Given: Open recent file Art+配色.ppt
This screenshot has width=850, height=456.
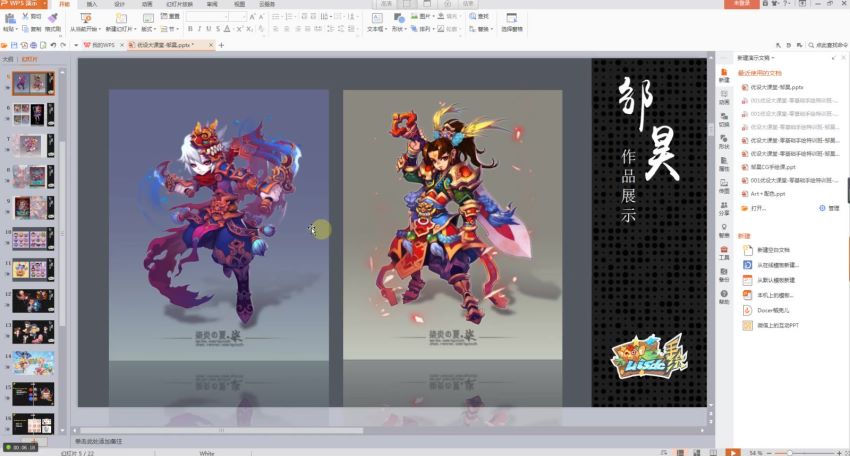Looking at the screenshot, I should coord(763,194).
